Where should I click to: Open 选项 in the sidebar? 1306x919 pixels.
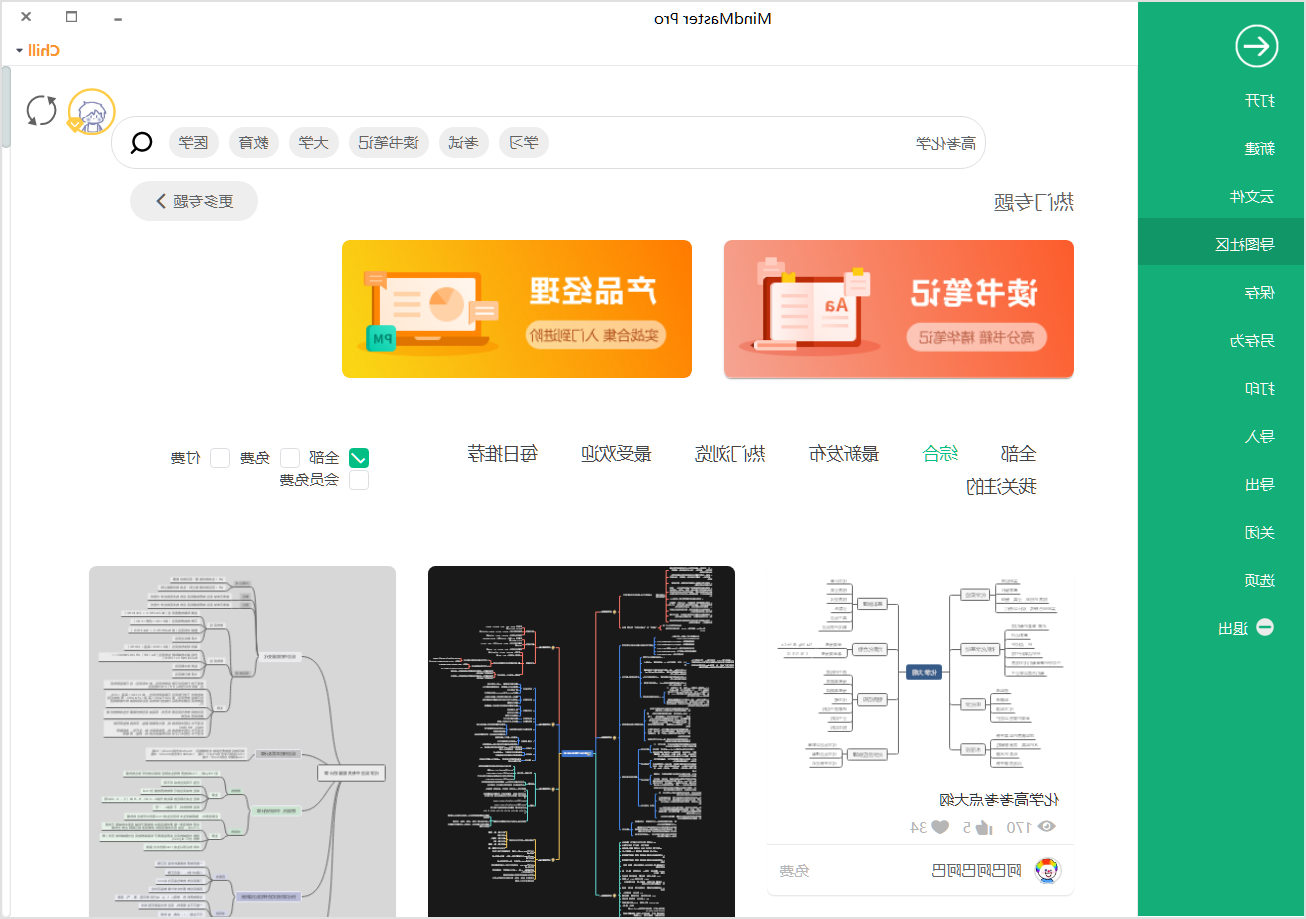coord(1259,581)
